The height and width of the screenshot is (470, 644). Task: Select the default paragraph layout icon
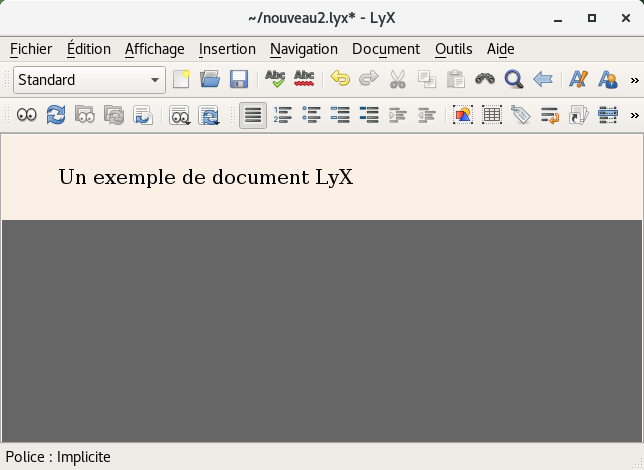point(253,115)
